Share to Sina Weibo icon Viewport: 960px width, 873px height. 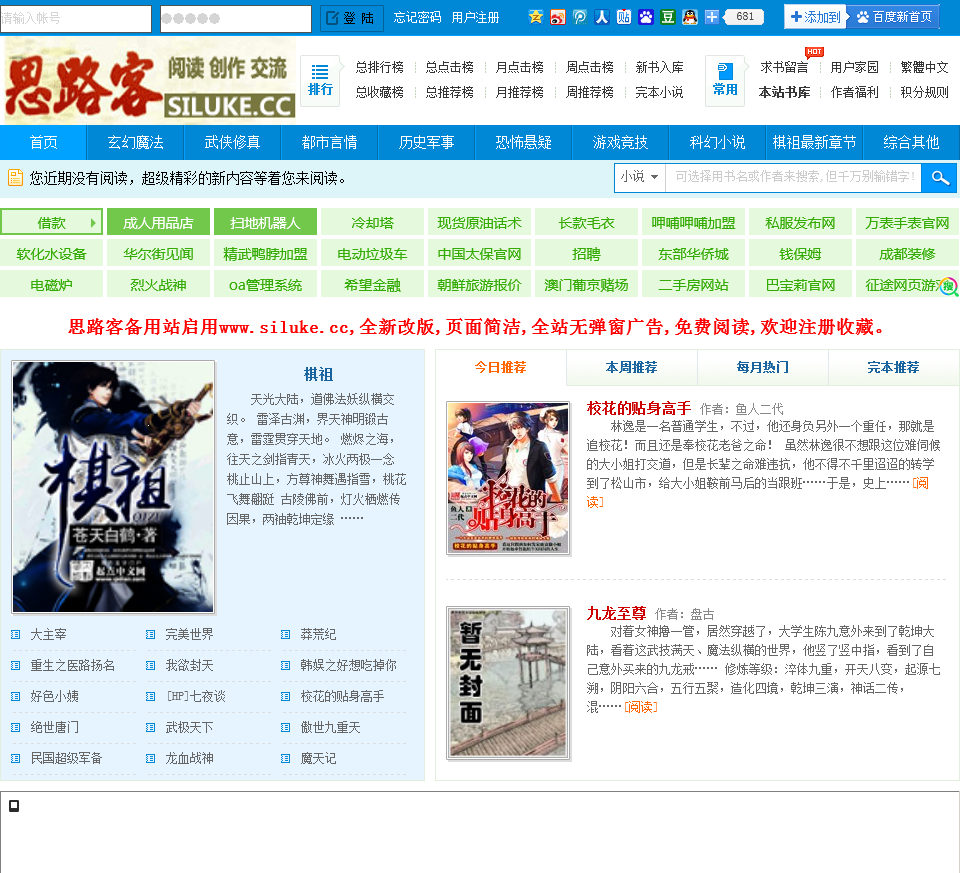pos(558,17)
